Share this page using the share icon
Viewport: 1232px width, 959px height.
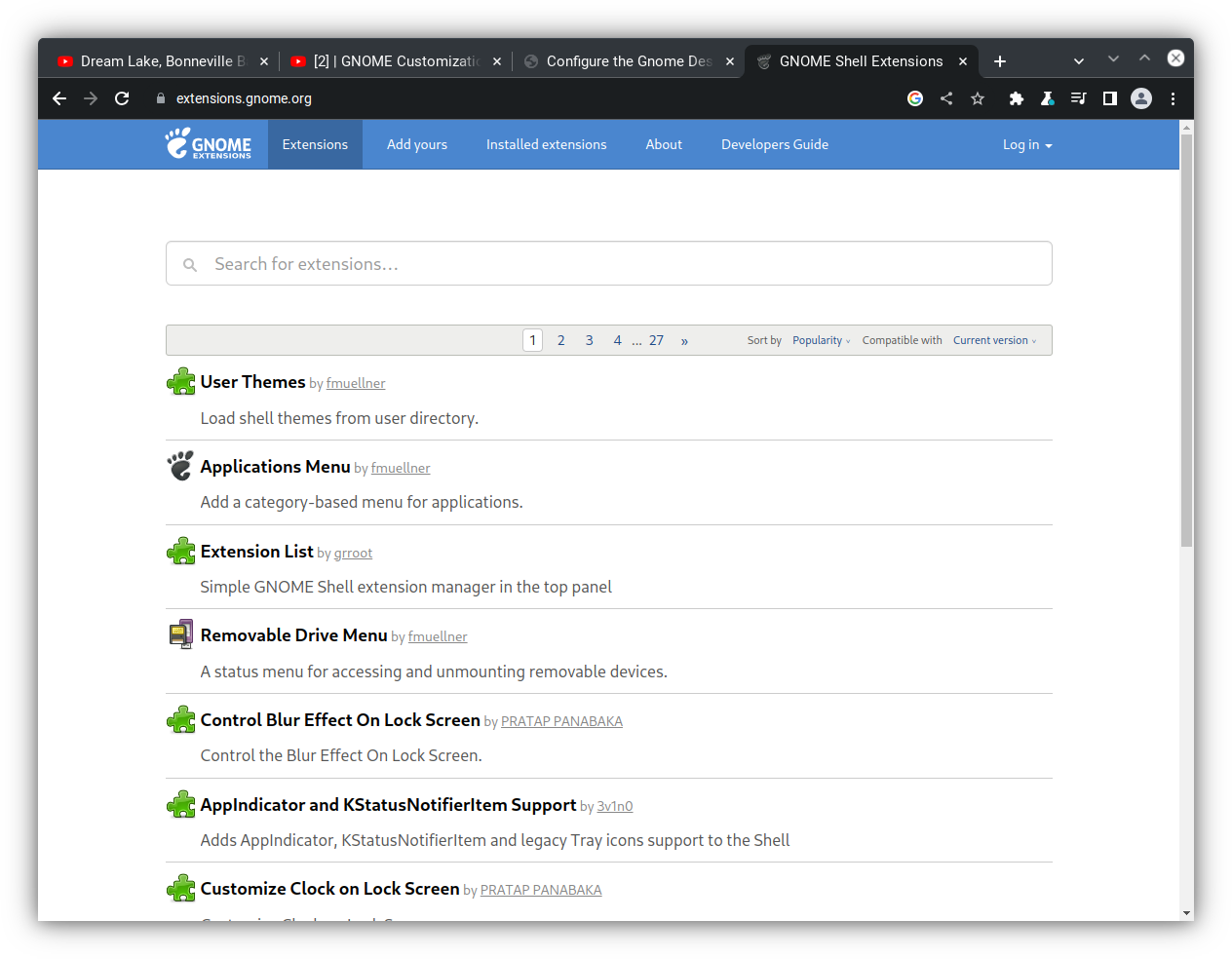[946, 98]
